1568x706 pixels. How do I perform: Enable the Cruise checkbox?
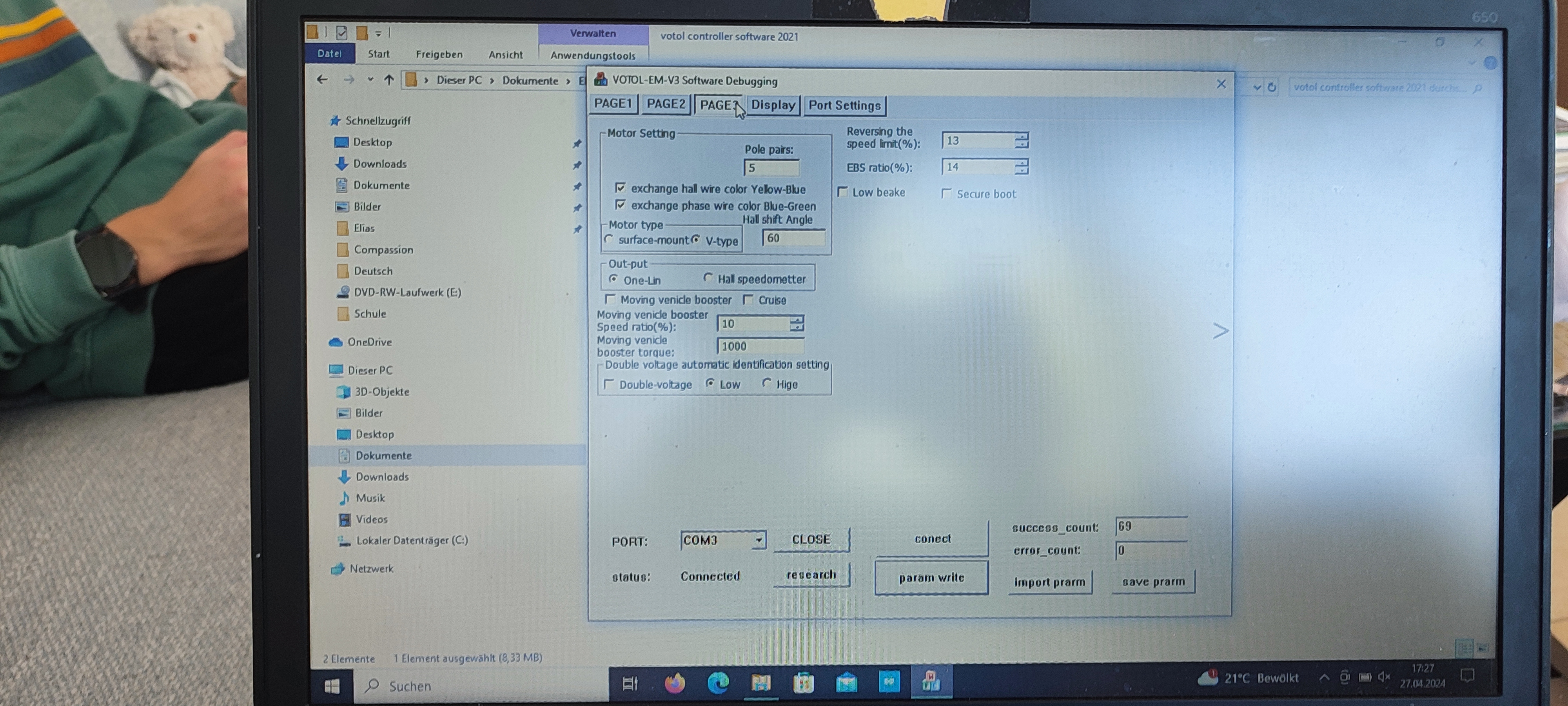pos(749,300)
